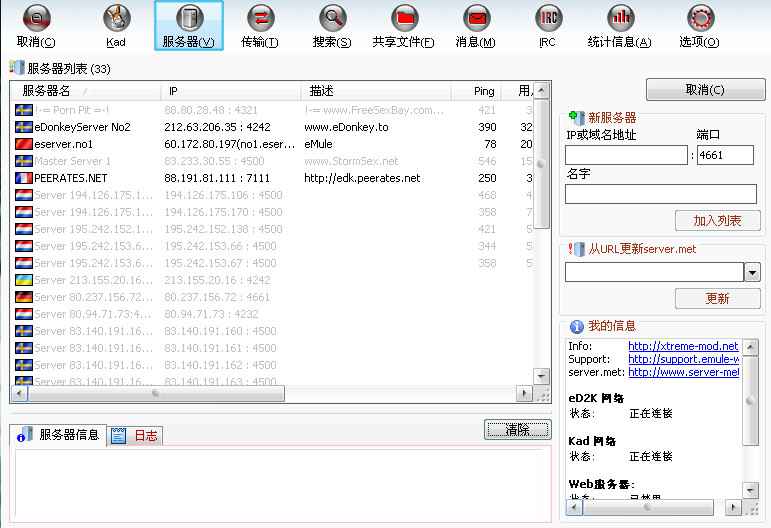Click server list scroll down arrow
Viewport: 771px width, 528px height.
point(541,377)
